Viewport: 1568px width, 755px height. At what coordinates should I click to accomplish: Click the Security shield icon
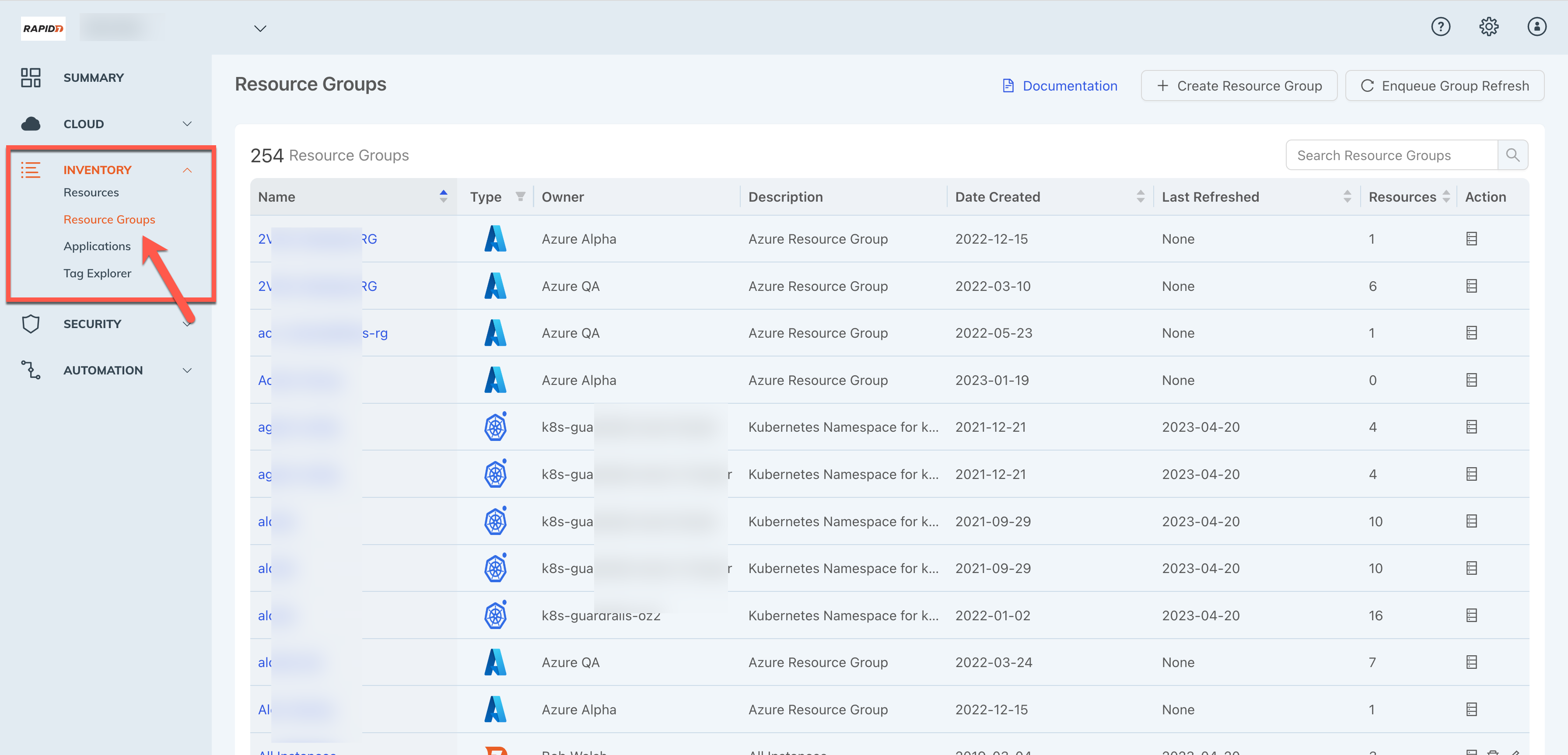tap(31, 324)
